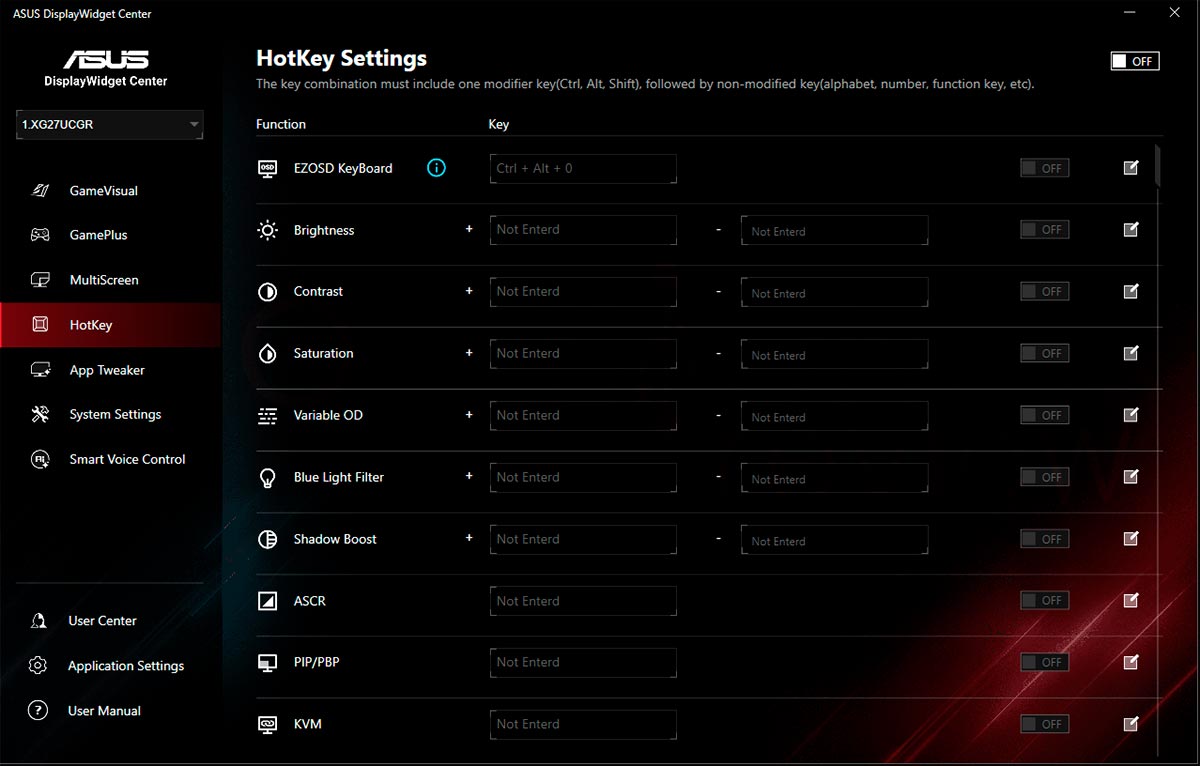Viewport: 1200px width, 766px height.
Task: Click the EZOSD KeyBoard key field
Action: [x=583, y=169]
